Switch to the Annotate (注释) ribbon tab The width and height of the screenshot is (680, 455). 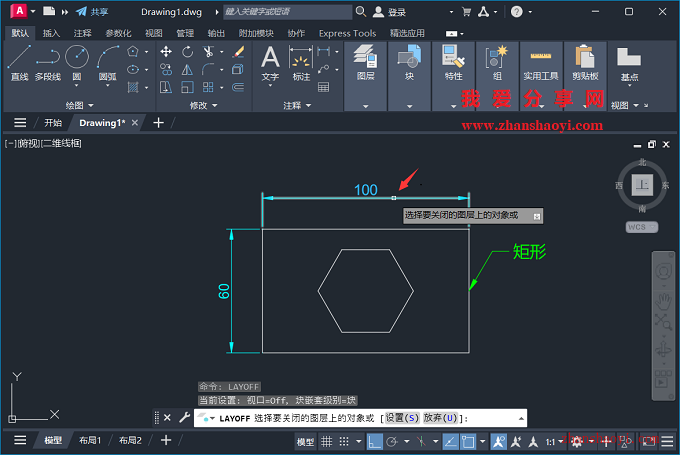click(82, 33)
